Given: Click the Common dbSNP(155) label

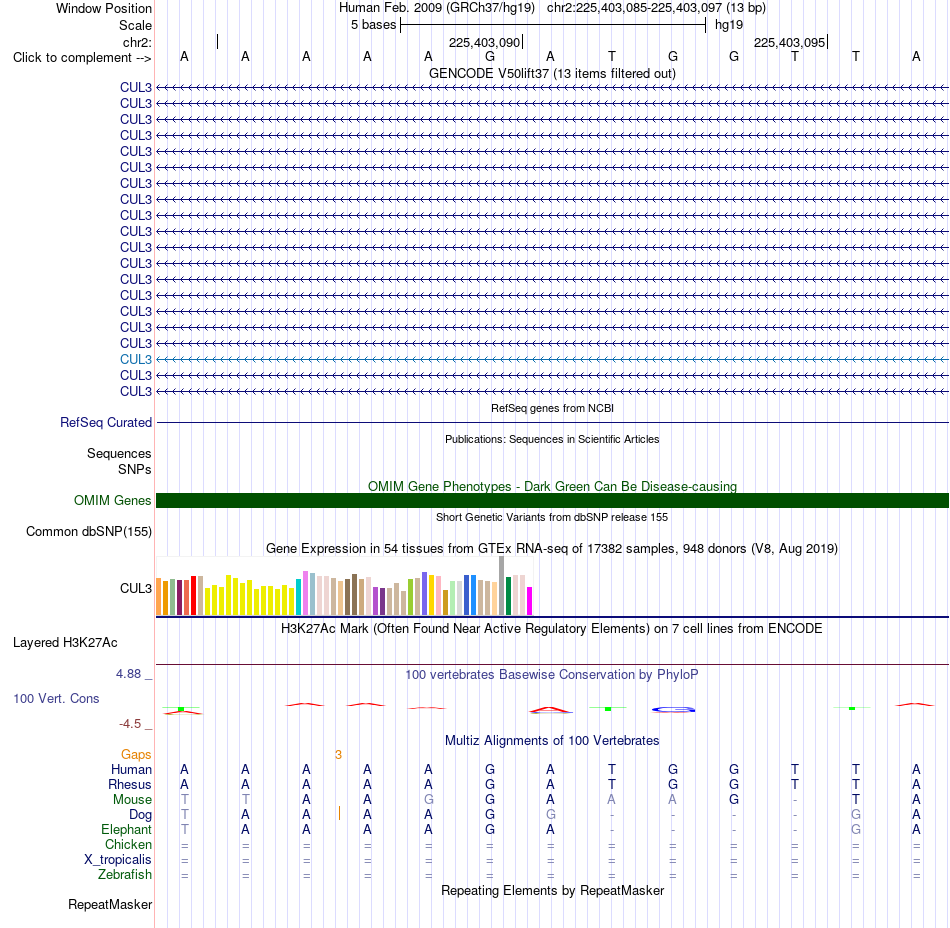Looking at the screenshot, I should point(89,531).
